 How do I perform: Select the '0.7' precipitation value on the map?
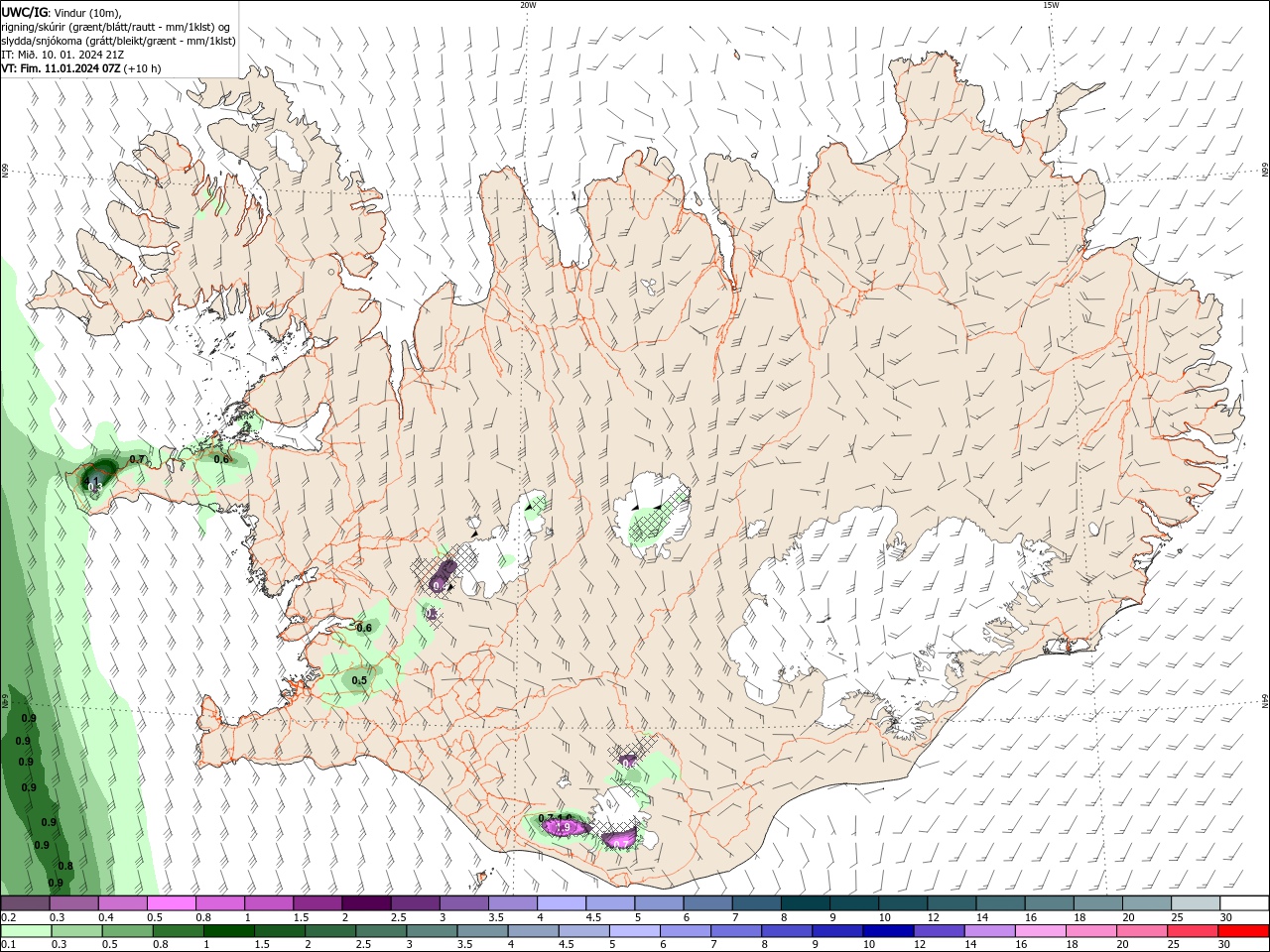click(137, 459)
